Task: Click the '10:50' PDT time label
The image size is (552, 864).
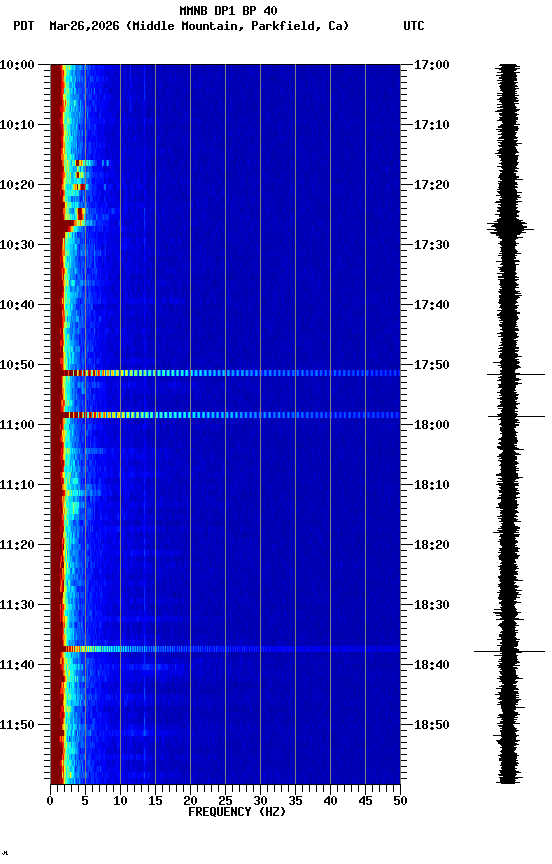Action: tap(17, 365)
